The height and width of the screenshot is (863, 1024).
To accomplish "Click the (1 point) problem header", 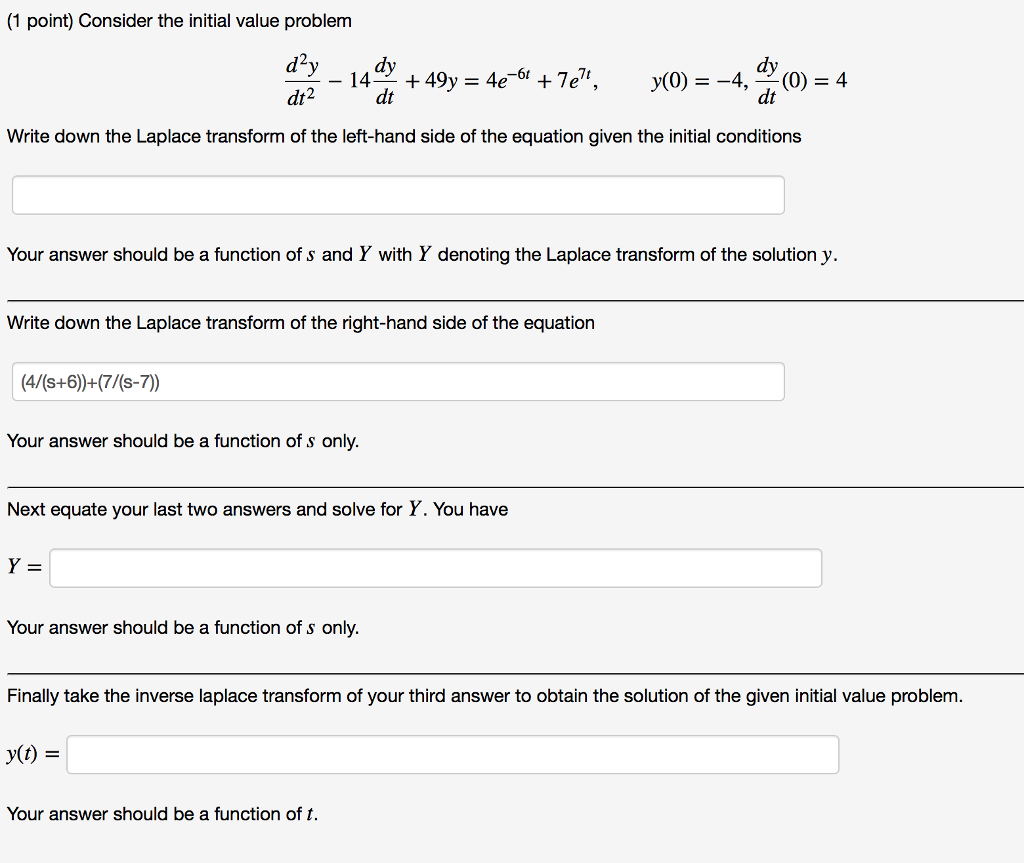I will click(179, 20).
